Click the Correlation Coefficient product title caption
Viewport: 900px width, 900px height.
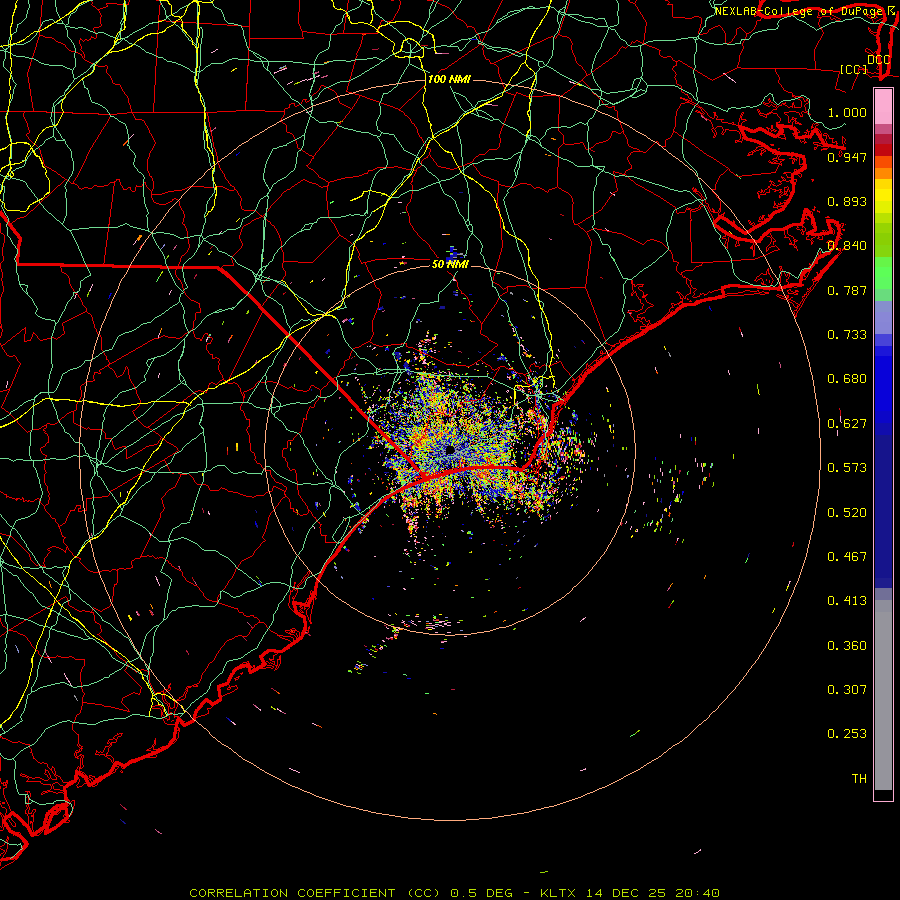(x=454, y=893)
